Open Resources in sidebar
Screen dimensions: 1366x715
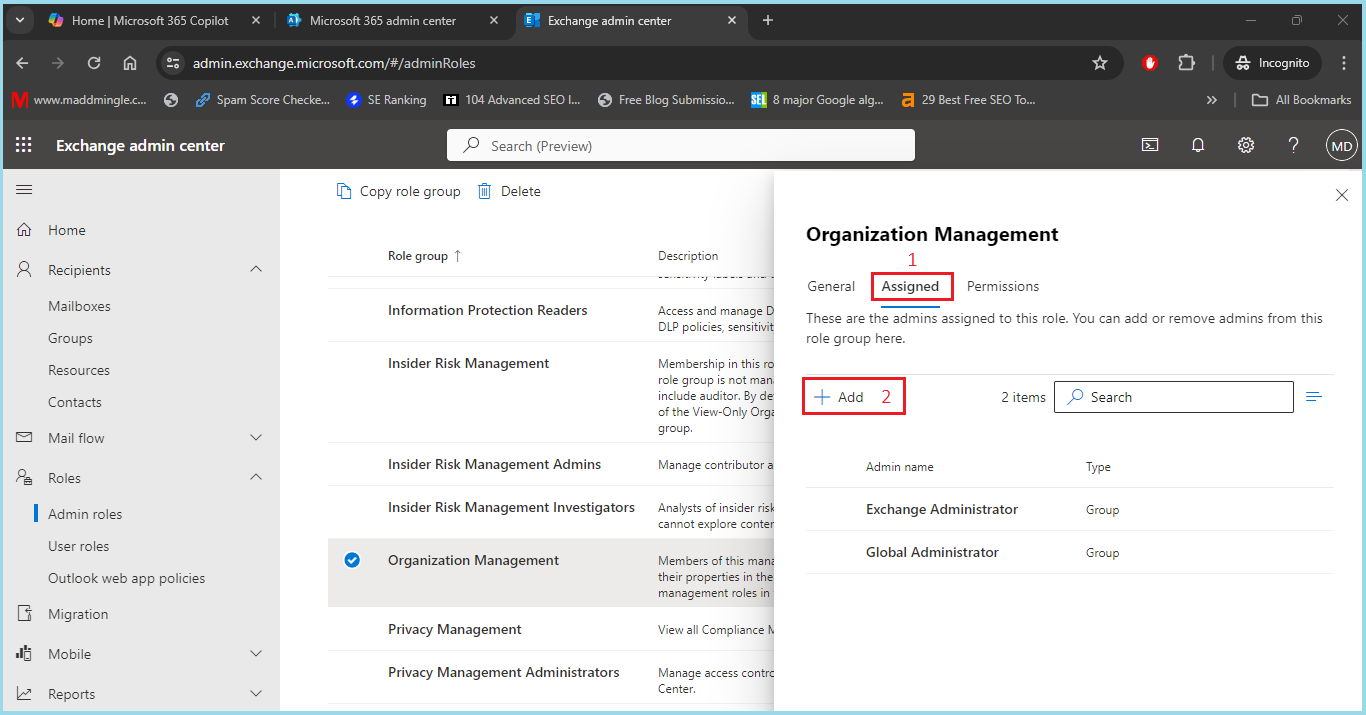79,370
